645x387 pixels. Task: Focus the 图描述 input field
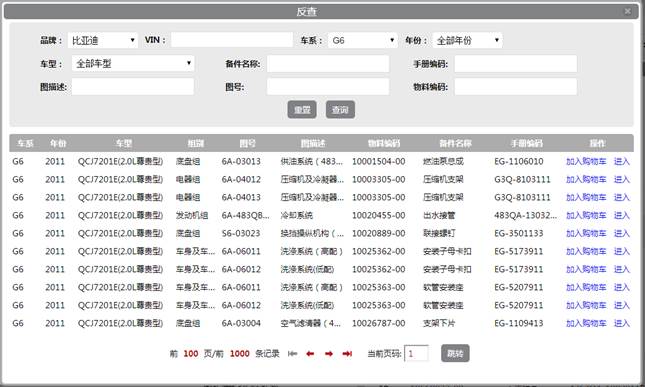pos(133,87)
